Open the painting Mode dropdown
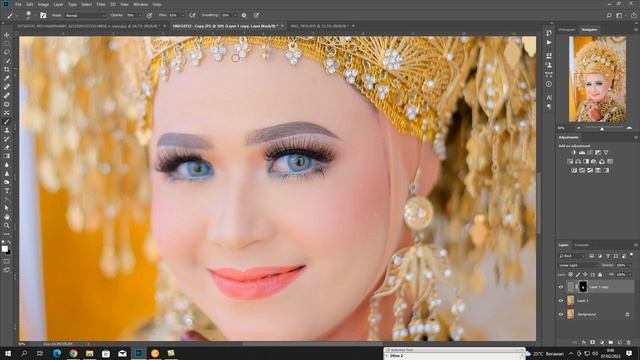The height and width of the screenshot is (360, 640). [x=85, y=15]
